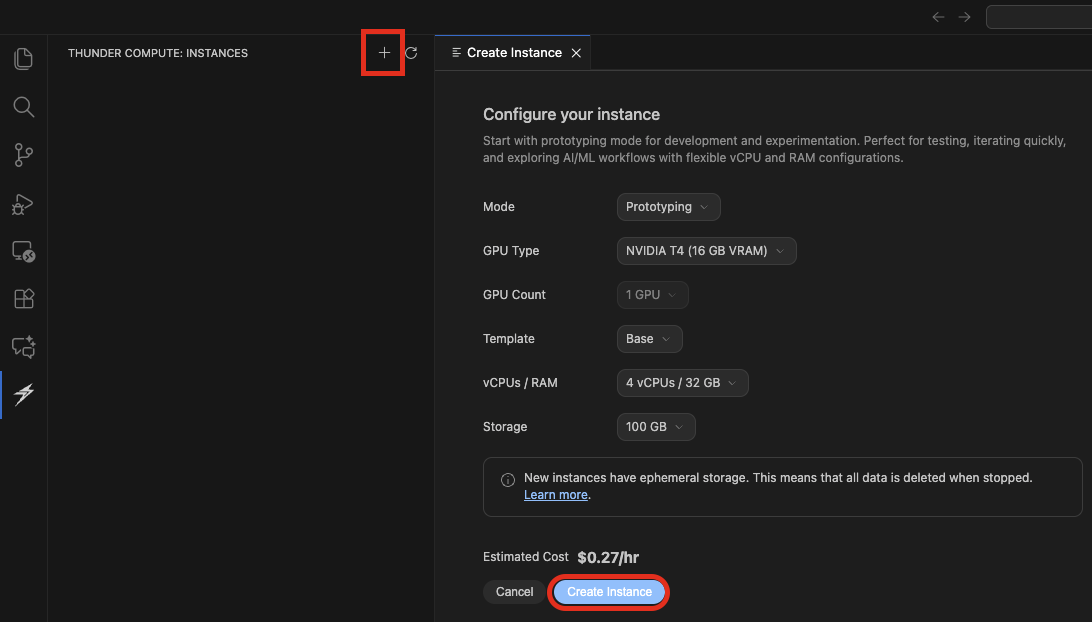Refresh the Thunder Compute instances list
The image size is (1092, 622).
tap(412, 52)
